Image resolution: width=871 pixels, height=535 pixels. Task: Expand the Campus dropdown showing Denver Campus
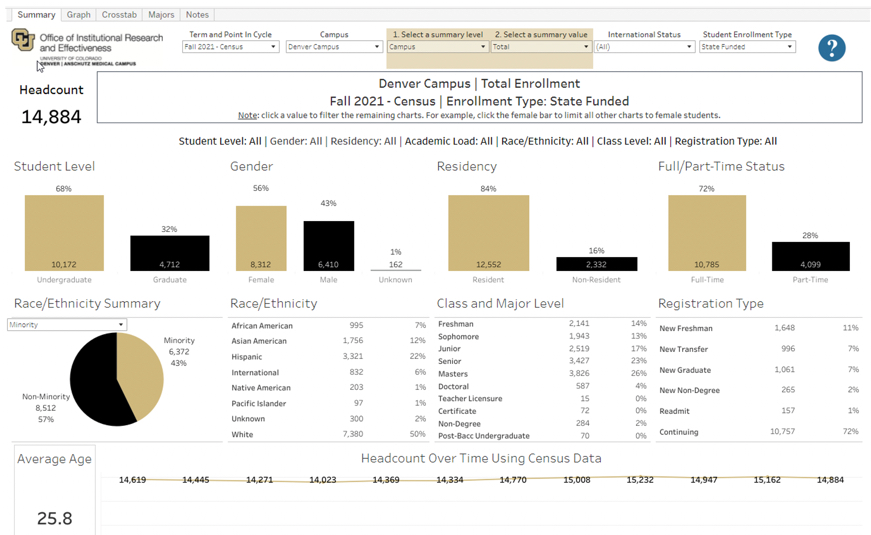click(334, 47)
